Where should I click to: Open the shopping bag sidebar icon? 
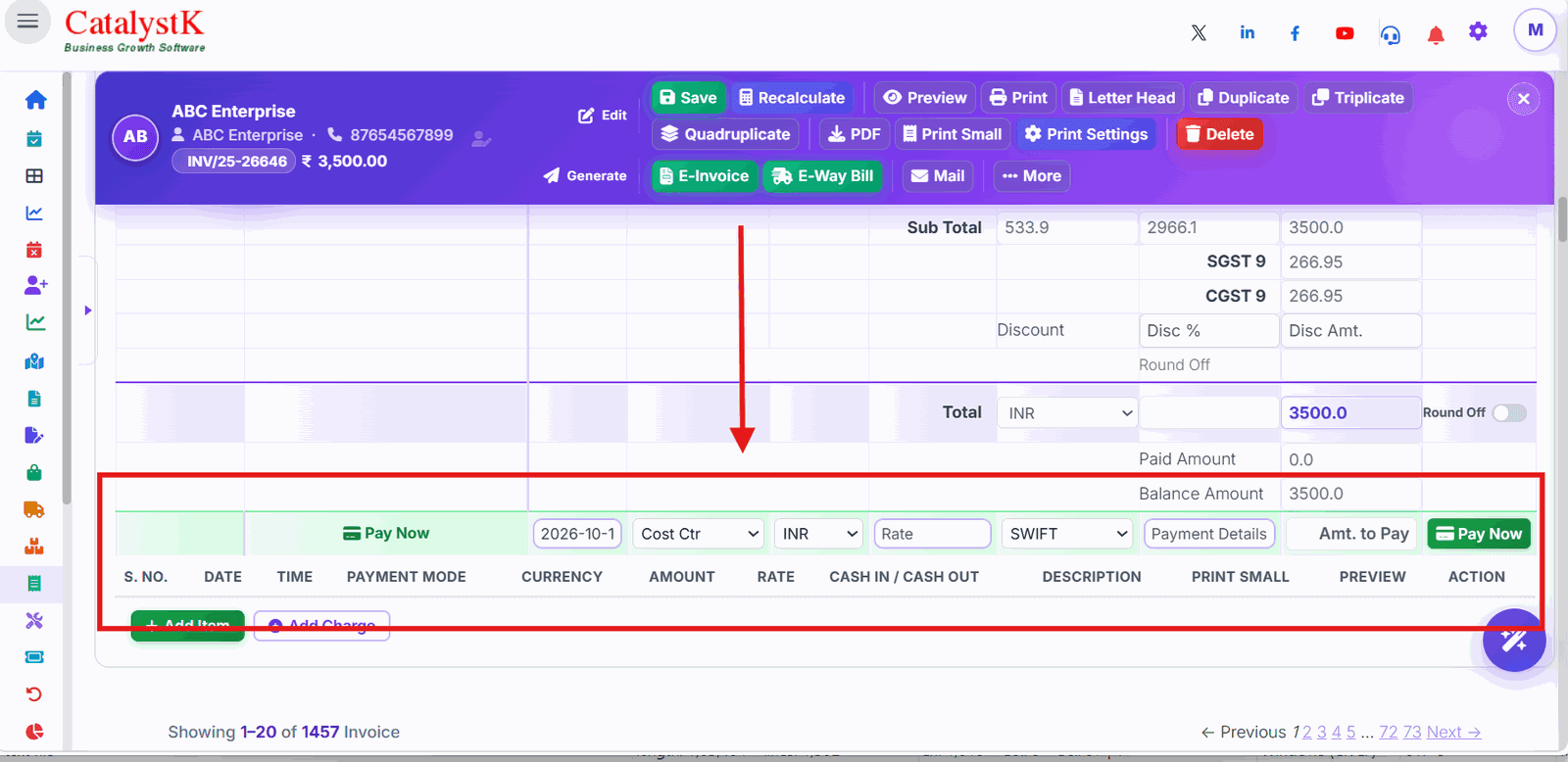pos(34,473)
